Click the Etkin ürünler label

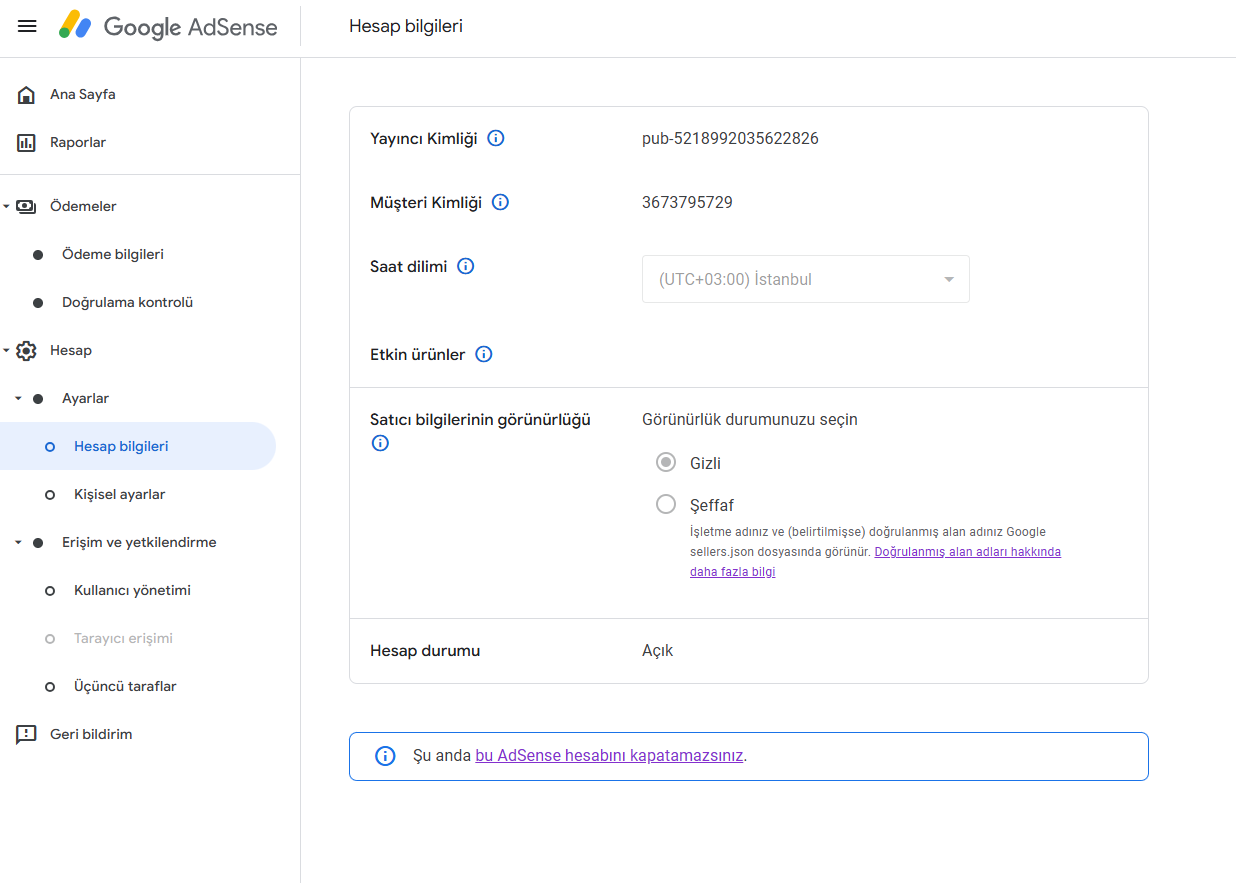click(418, 355)
